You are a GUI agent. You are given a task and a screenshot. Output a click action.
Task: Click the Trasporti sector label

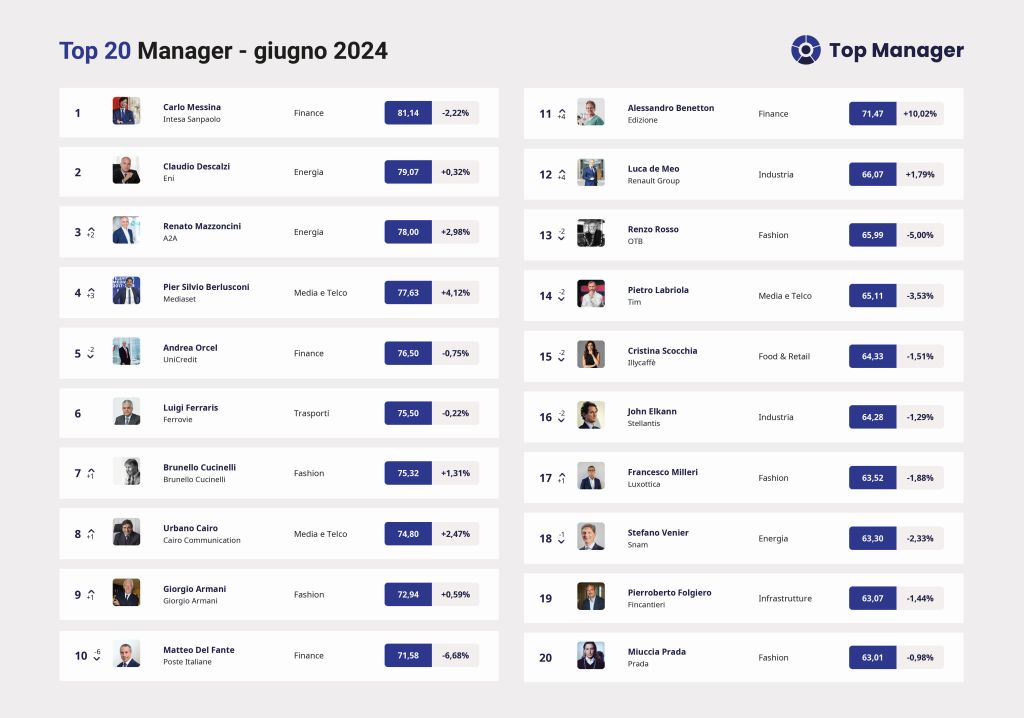click(x=312, y=413)
